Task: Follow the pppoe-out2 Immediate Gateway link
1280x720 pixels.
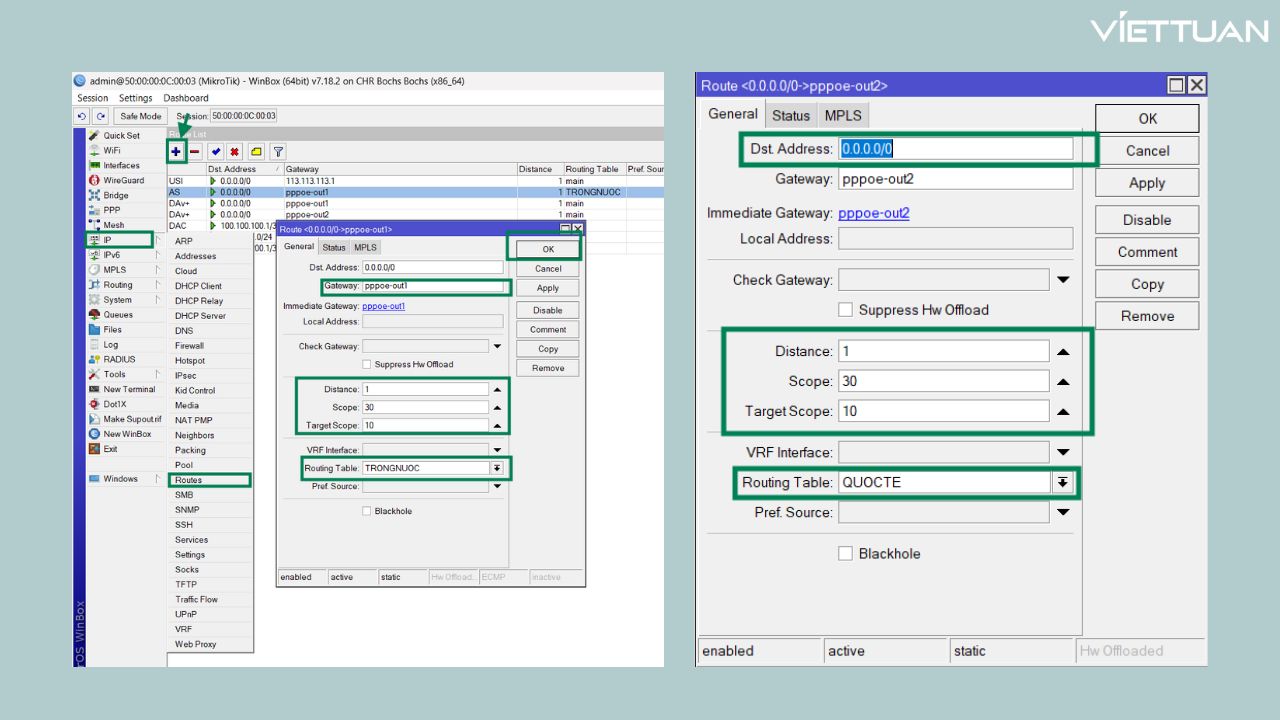Action: pos(873,213)
